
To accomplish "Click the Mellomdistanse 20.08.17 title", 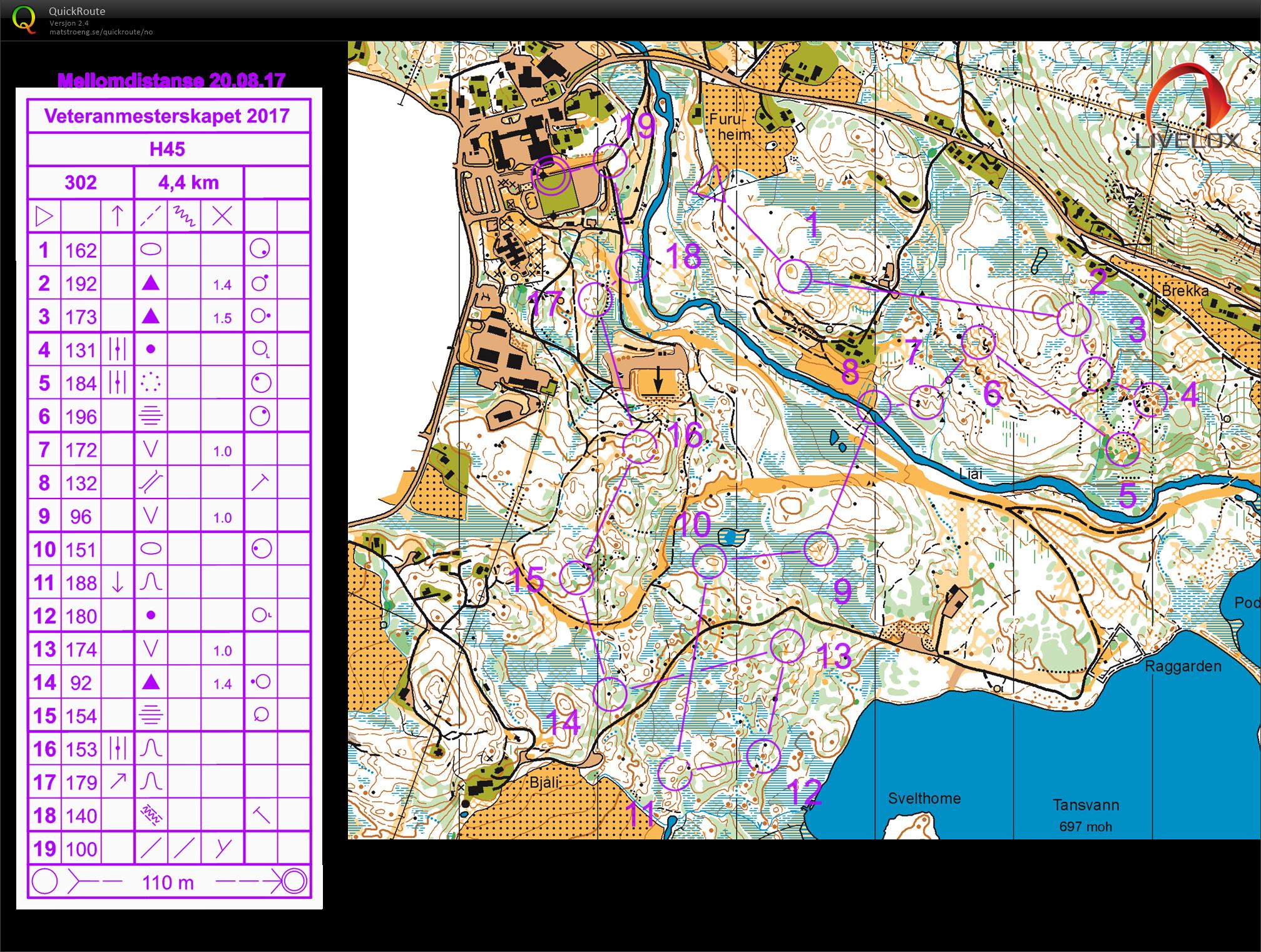I will [171, 80].
